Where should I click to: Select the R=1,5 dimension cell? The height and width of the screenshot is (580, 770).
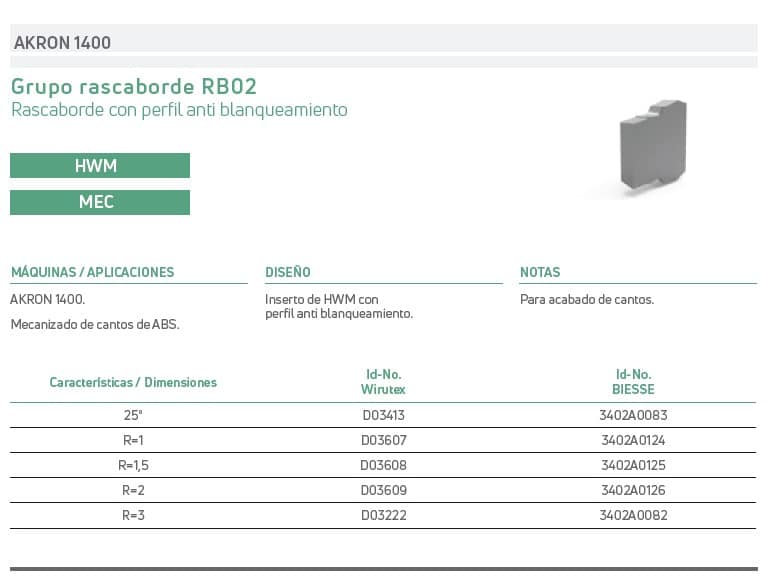coord(133,465)
